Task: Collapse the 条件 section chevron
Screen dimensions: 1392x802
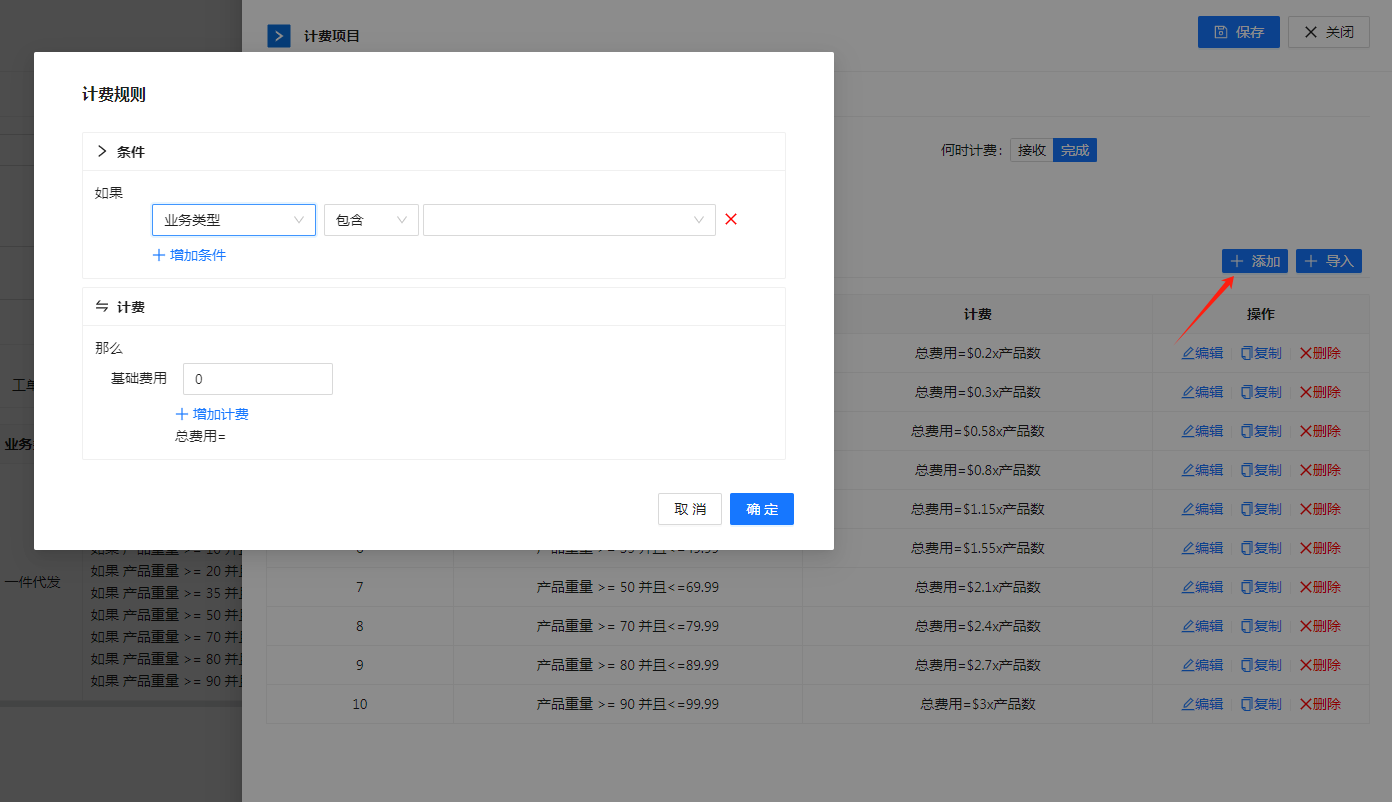Action: point(102,152)
